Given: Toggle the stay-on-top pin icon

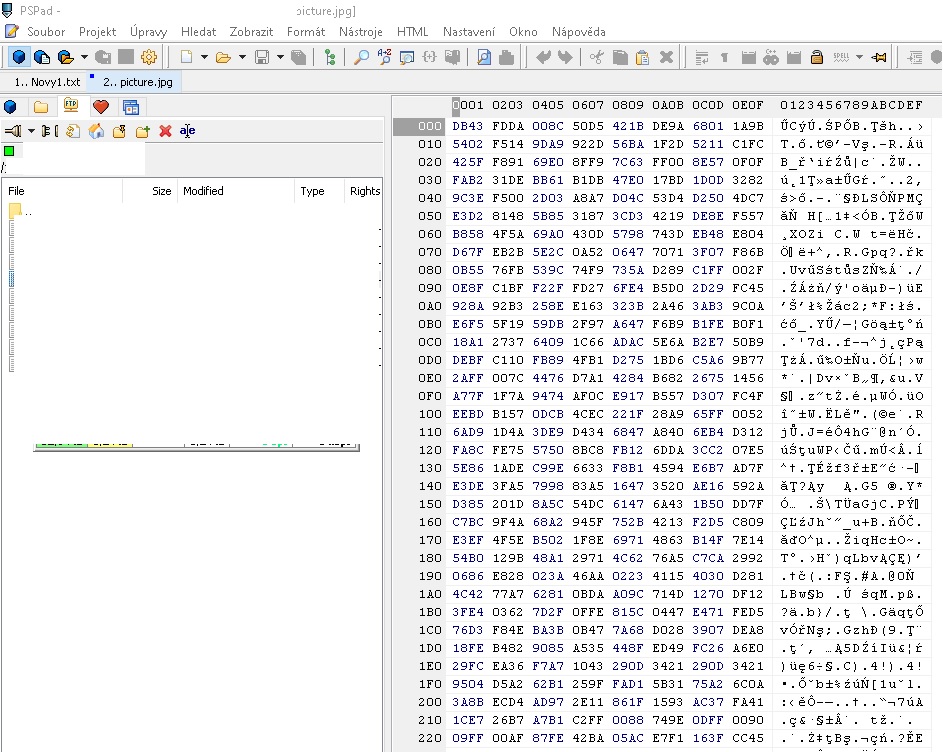Looking at the screenshot, I should [x=880, y=57].
